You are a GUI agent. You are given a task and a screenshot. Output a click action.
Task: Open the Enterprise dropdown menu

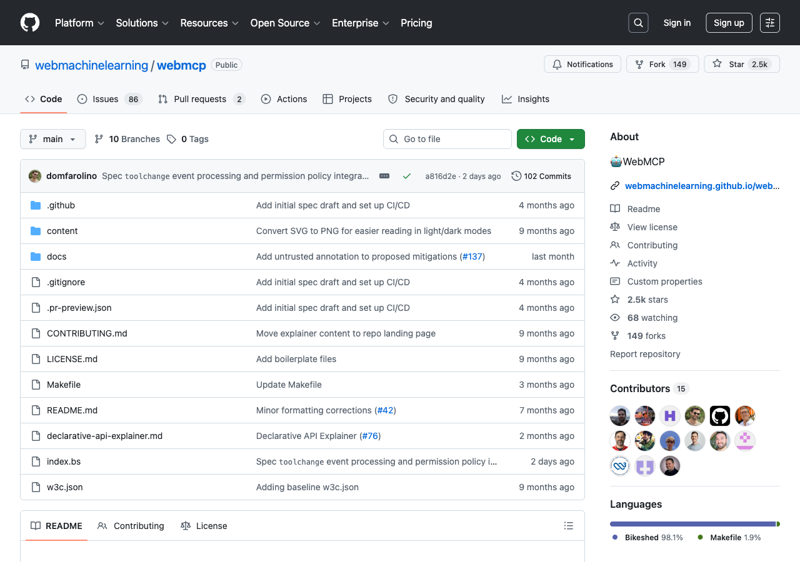[360, 23]
